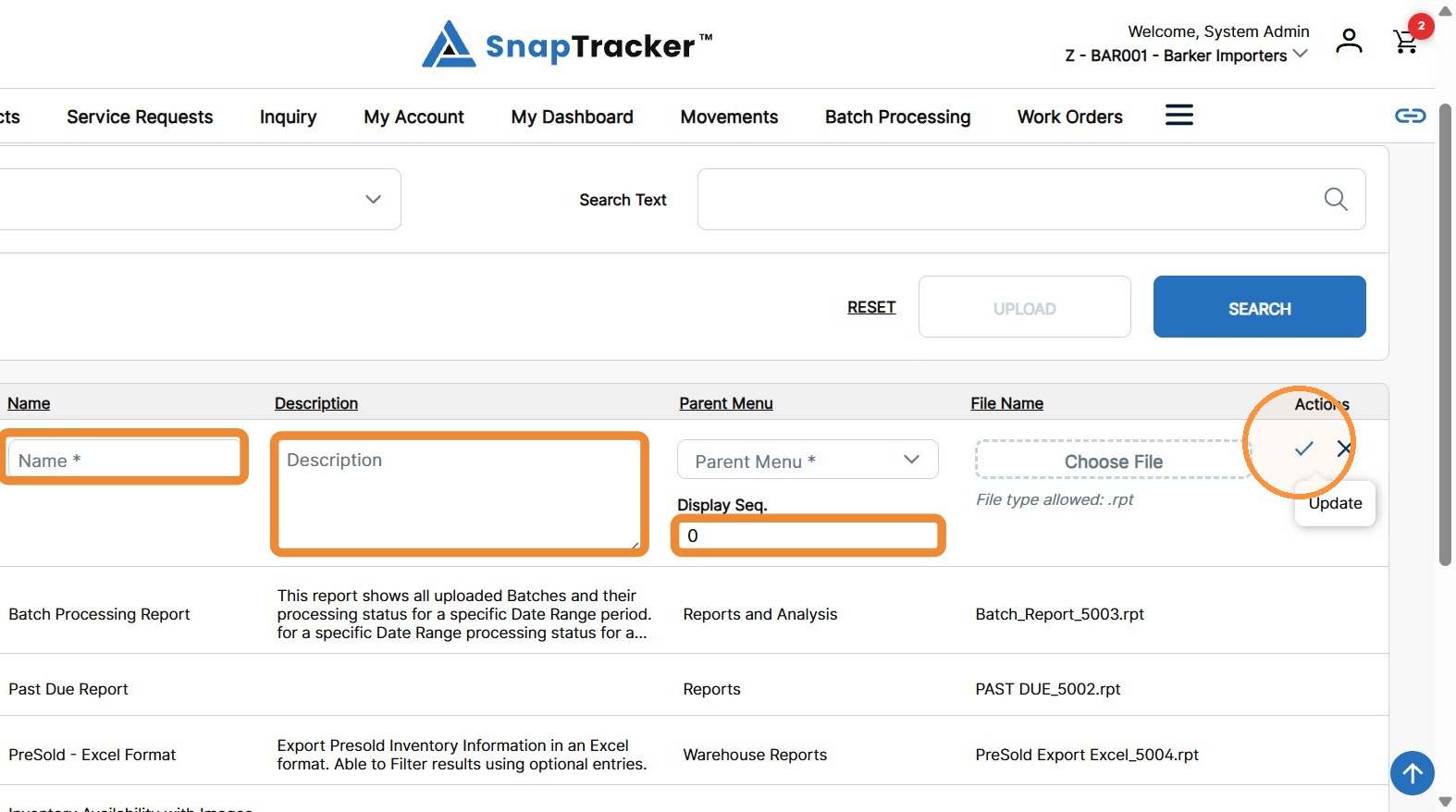The height and width of the screenshot is (812, 1456).
Task: Click the search magnifier icon
Action: 1335,199
